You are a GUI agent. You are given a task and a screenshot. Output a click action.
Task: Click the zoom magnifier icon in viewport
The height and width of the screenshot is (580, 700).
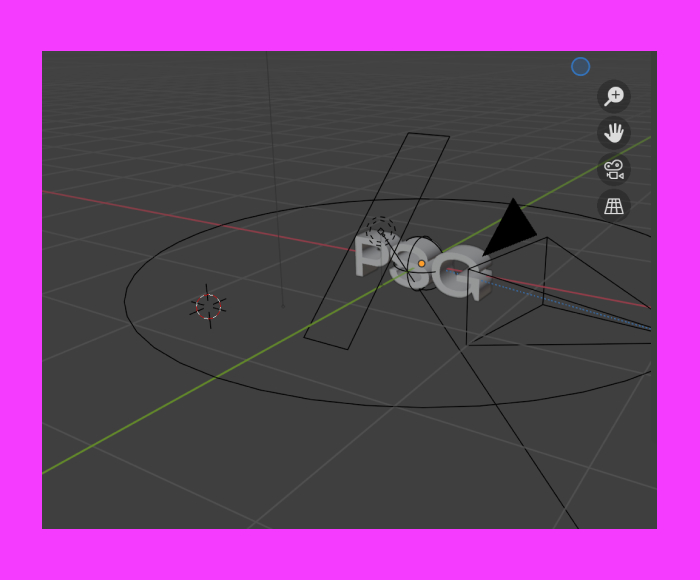[x=614, y=96]
